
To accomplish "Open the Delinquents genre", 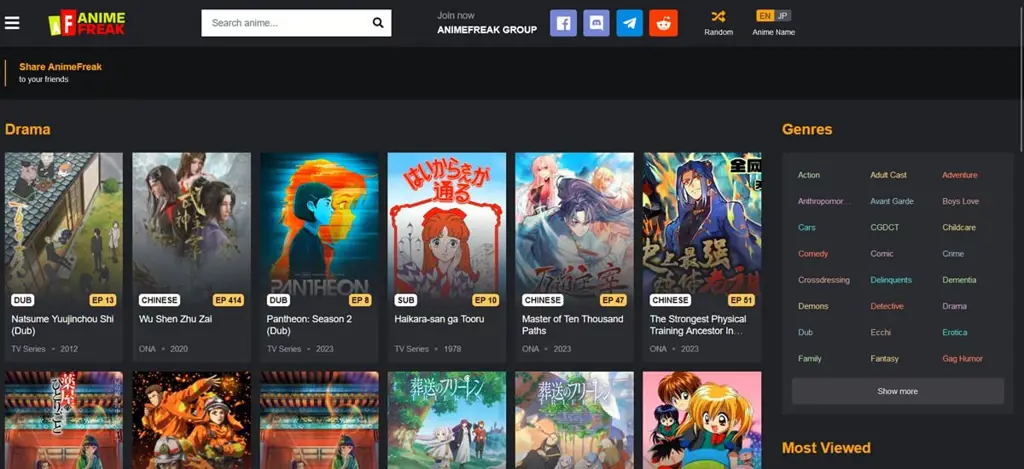I will [891, 280].
